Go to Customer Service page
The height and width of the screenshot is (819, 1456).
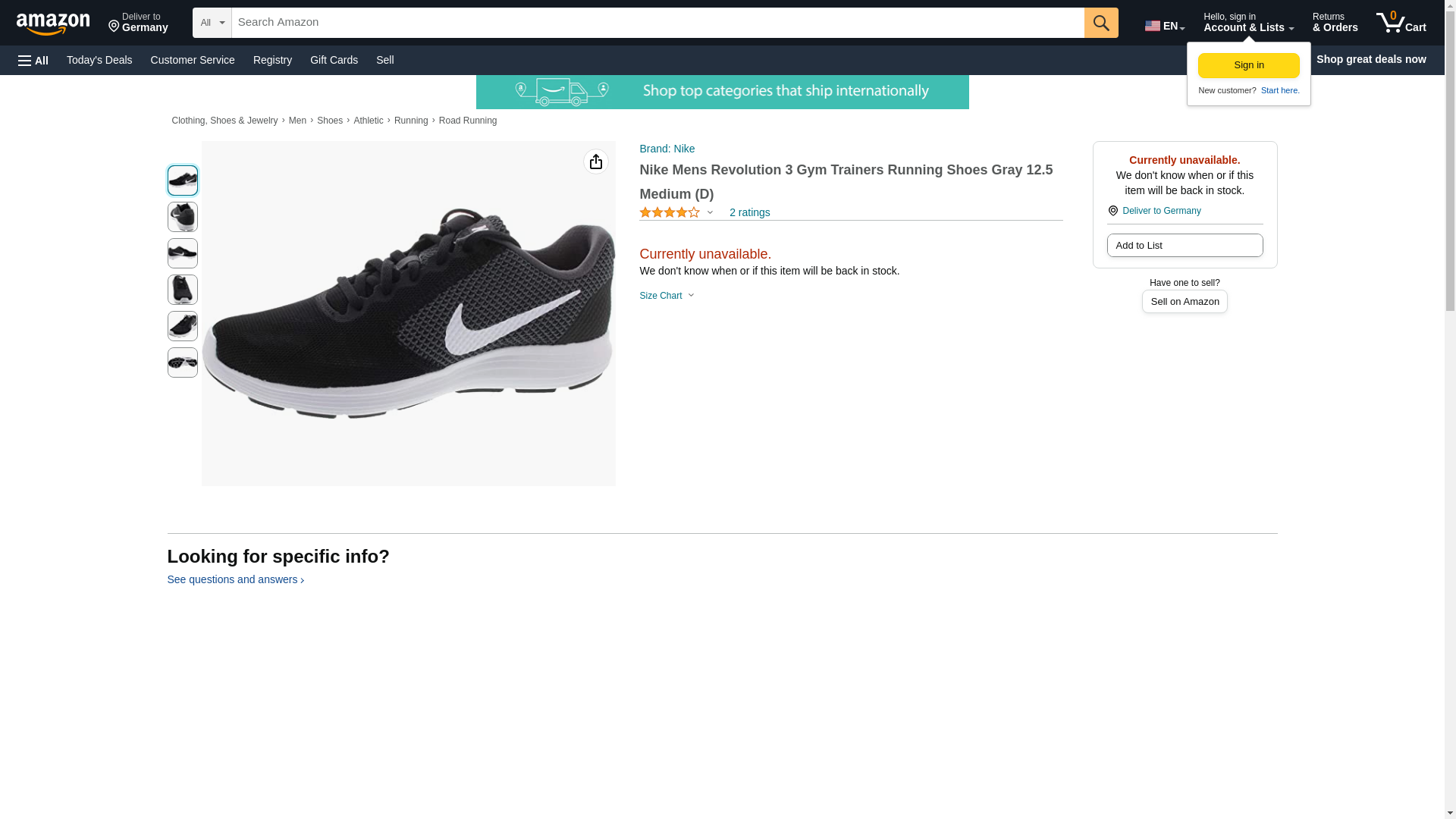(x=193, y=60)
